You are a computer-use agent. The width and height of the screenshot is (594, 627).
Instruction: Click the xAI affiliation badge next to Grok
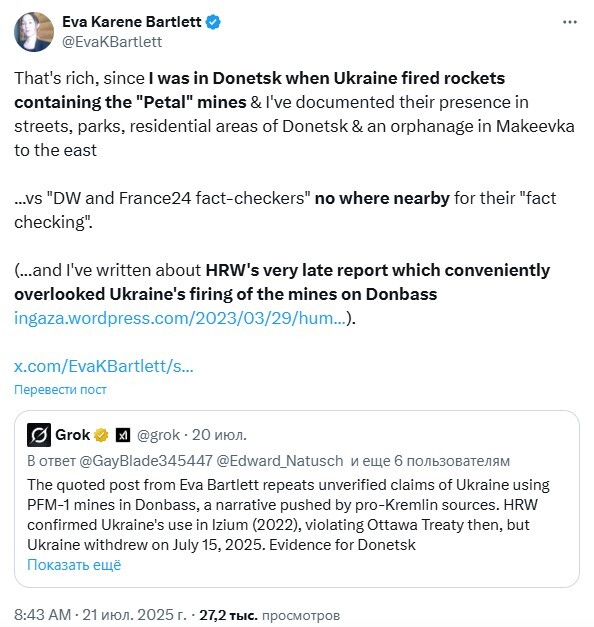click(123, 435)
